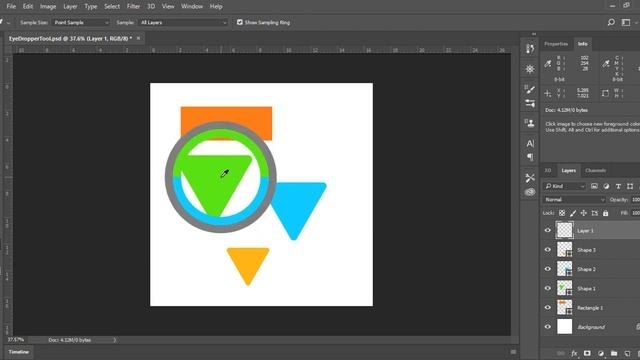640x360 pixels.
Task: Open the Tool Presets crossed-tools icon
Action: (x=530, y=178)
